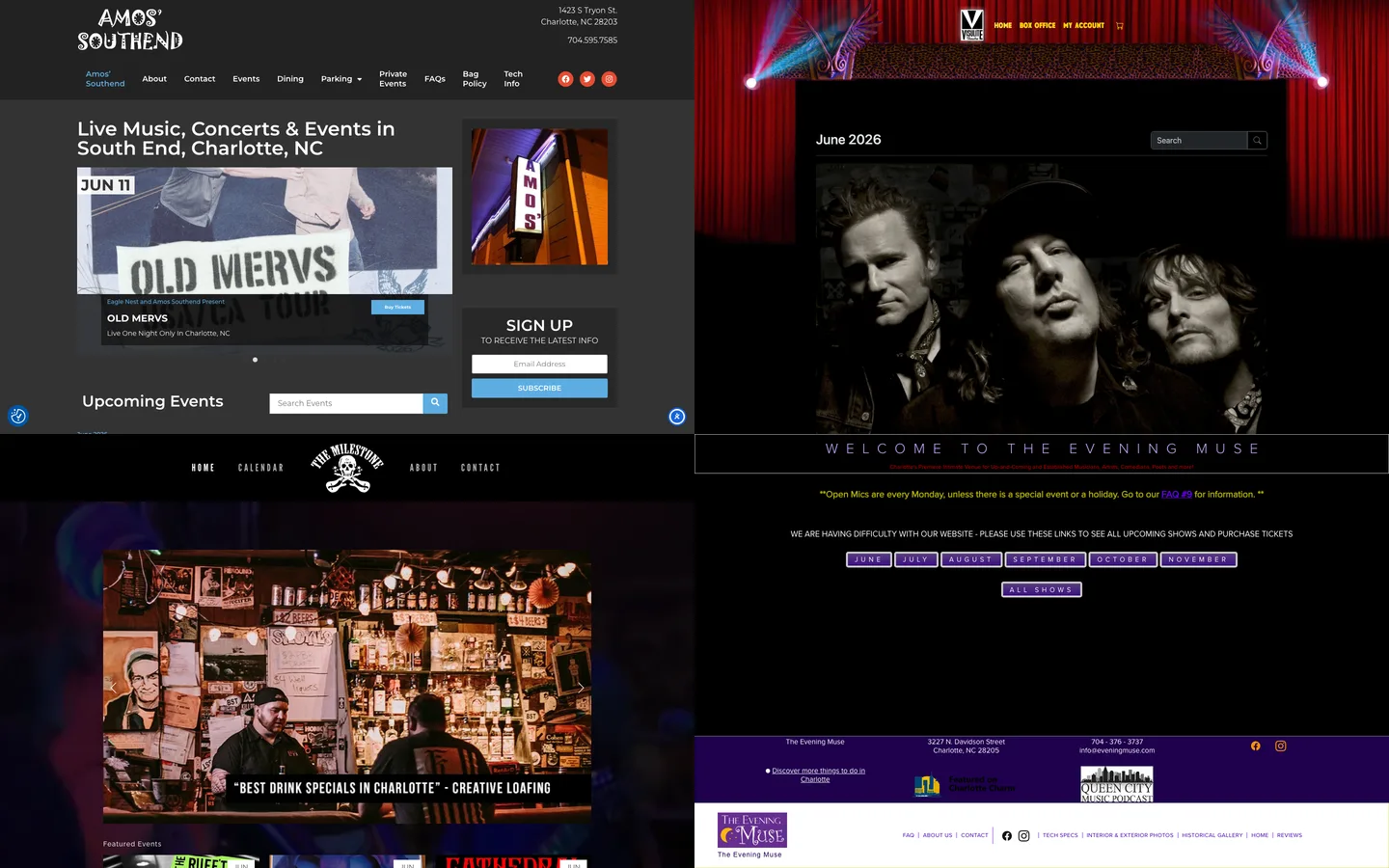Open the SEPTEMBER shows button
This screenshot has height=868, width=1389.
pos(1046,559)
